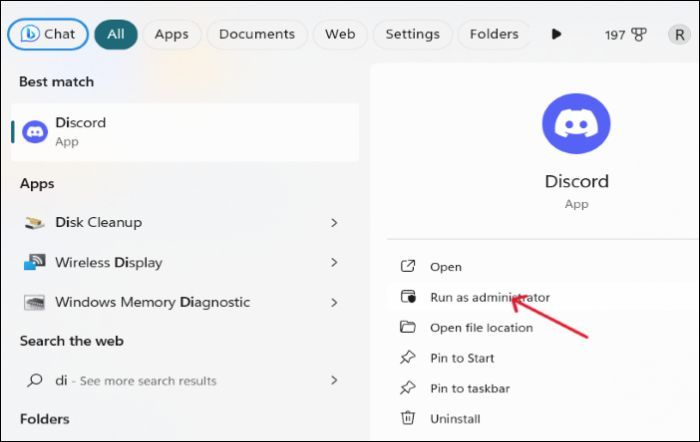Uninstall the Discord app
Image resolution: width=700 pixels, height=442 pixels.
tap(454, 419)
